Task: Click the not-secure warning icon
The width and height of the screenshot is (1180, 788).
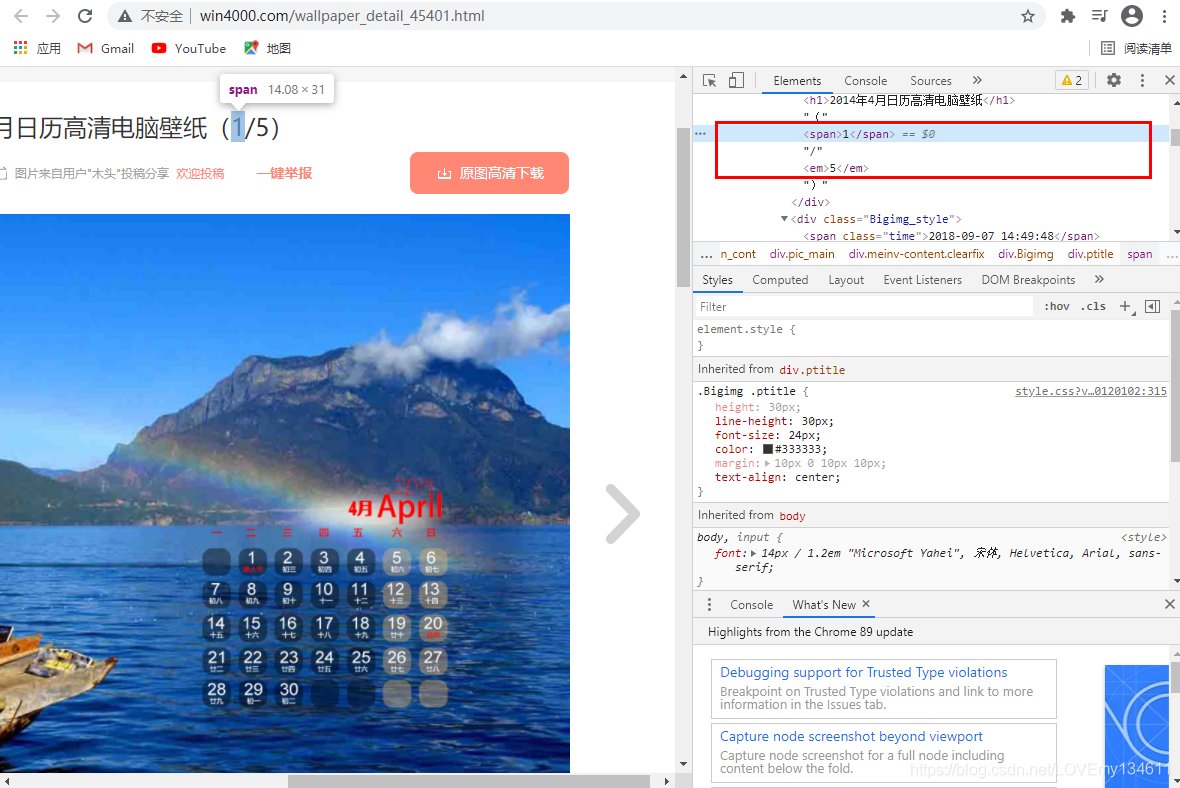Action: [125, 16]
